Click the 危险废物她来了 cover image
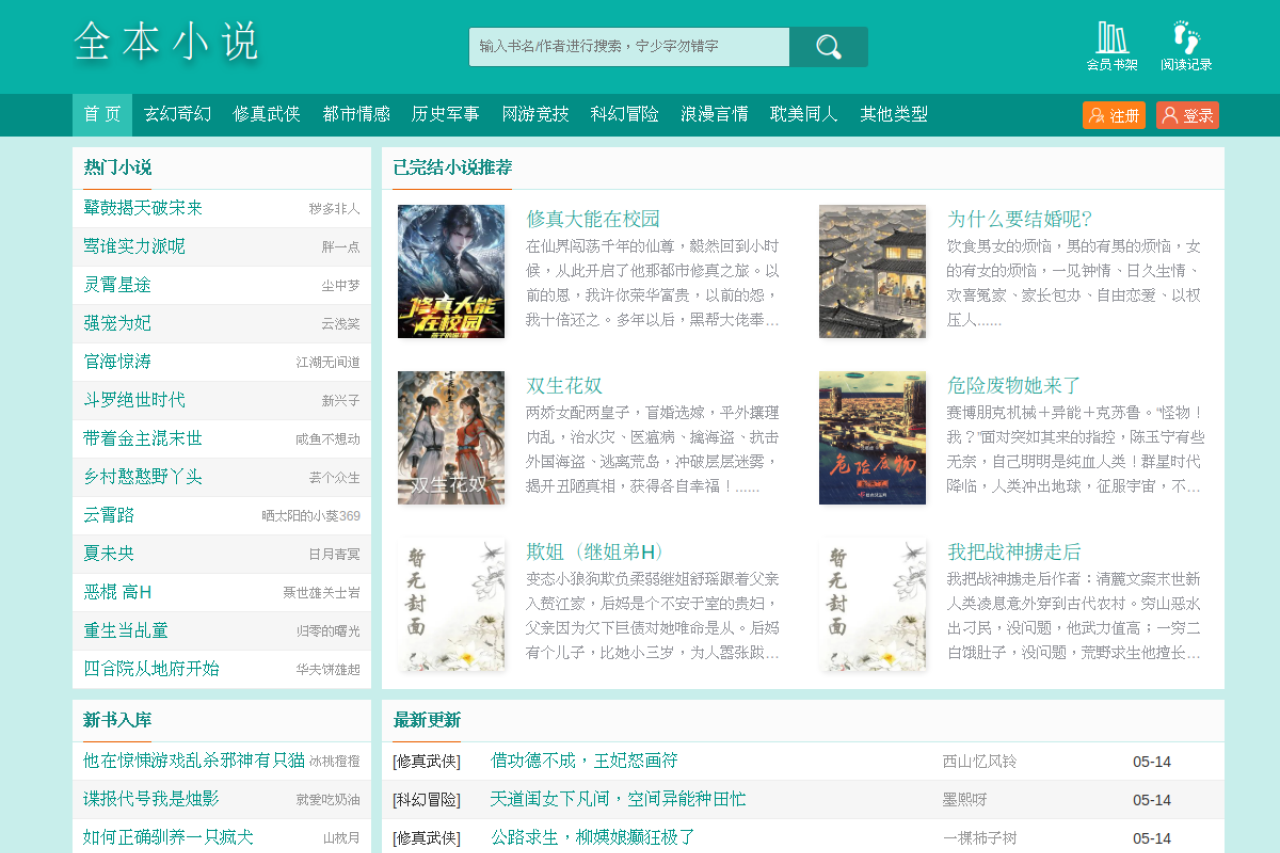This screenshot has width=1280, height=853. (x=872, y=438)
